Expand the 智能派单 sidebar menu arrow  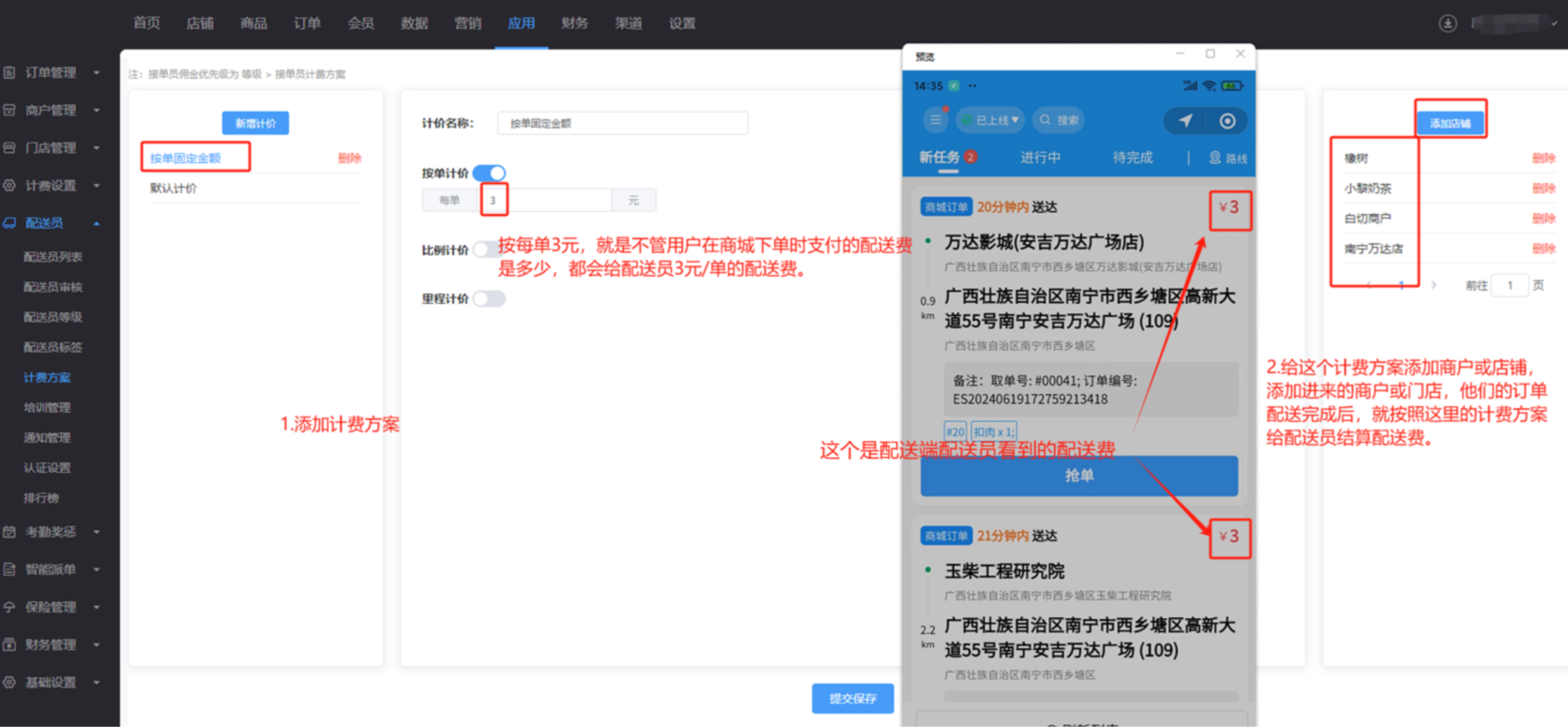97,569
